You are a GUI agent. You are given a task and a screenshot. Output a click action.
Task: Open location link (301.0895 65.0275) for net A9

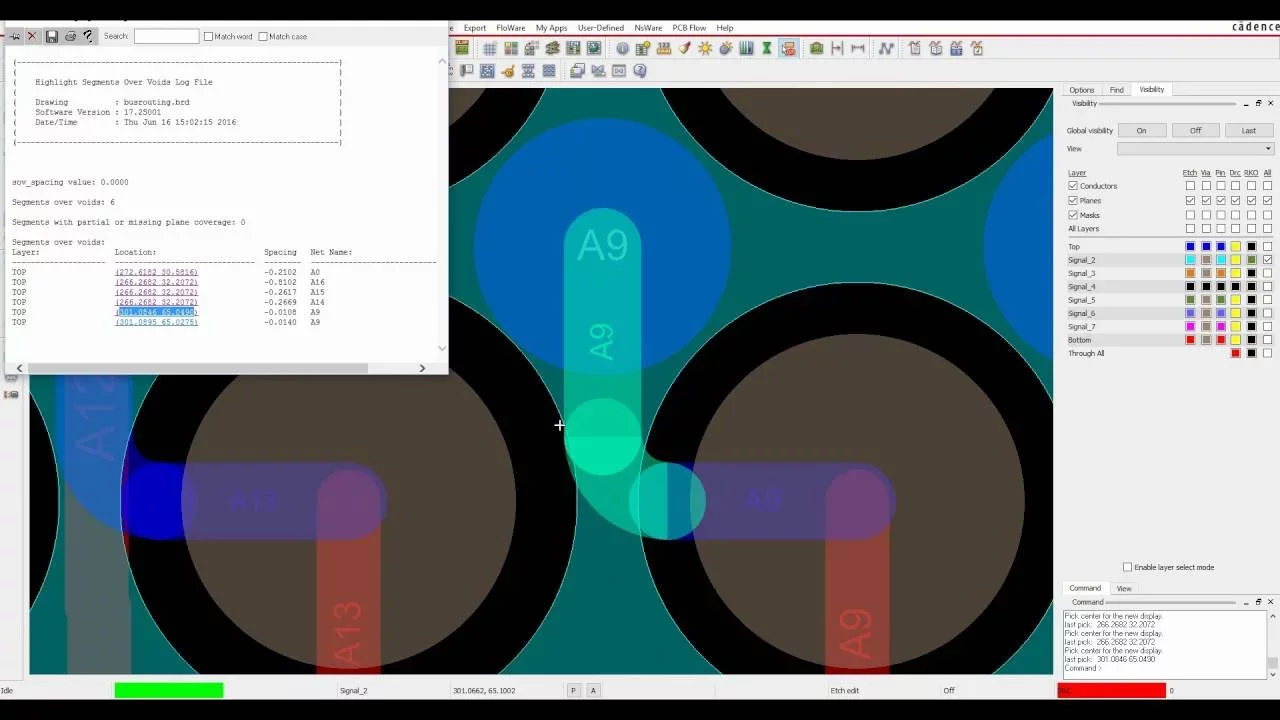point(156,322)
